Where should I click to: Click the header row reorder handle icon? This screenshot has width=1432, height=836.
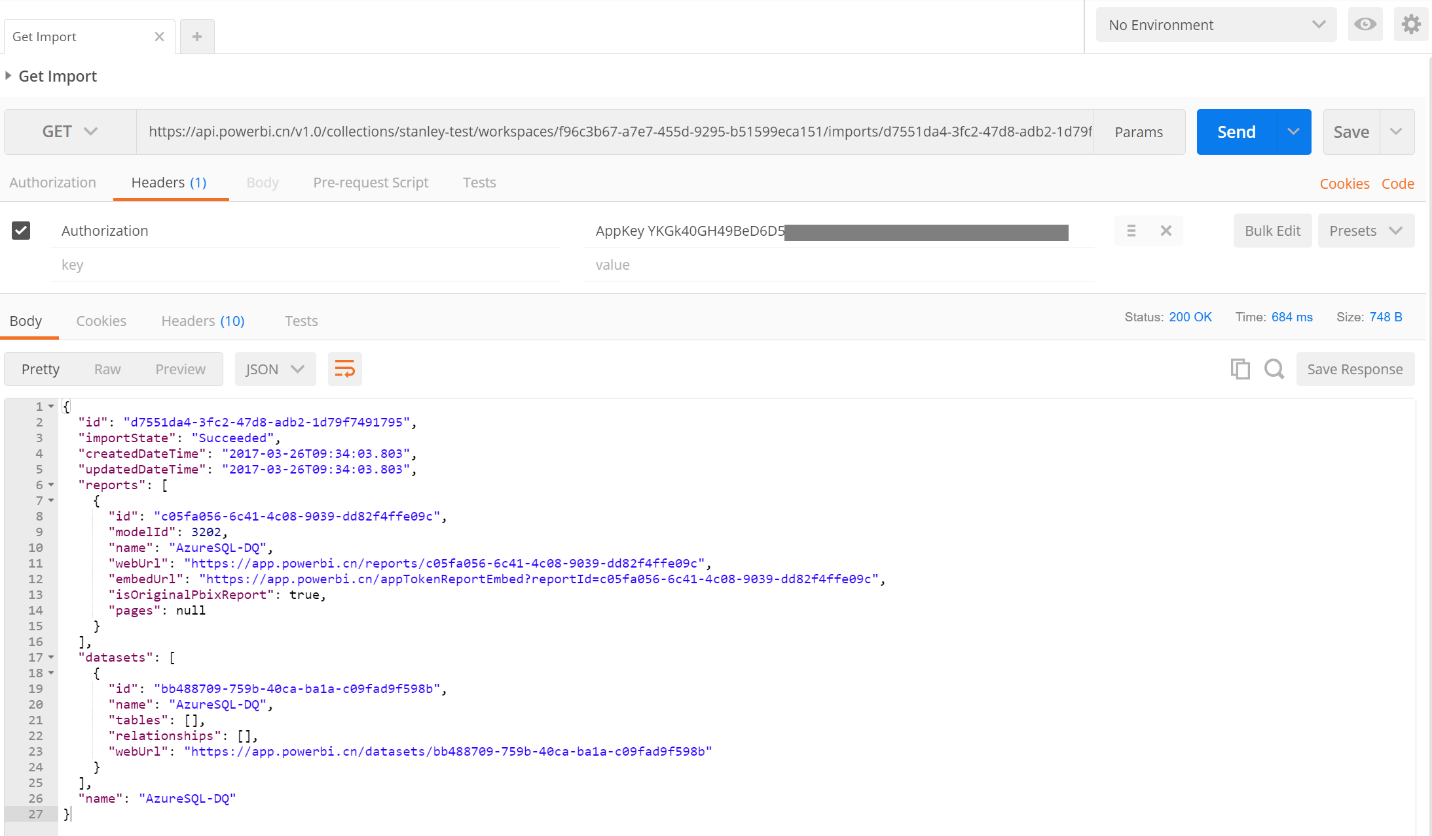point(1131,231)
